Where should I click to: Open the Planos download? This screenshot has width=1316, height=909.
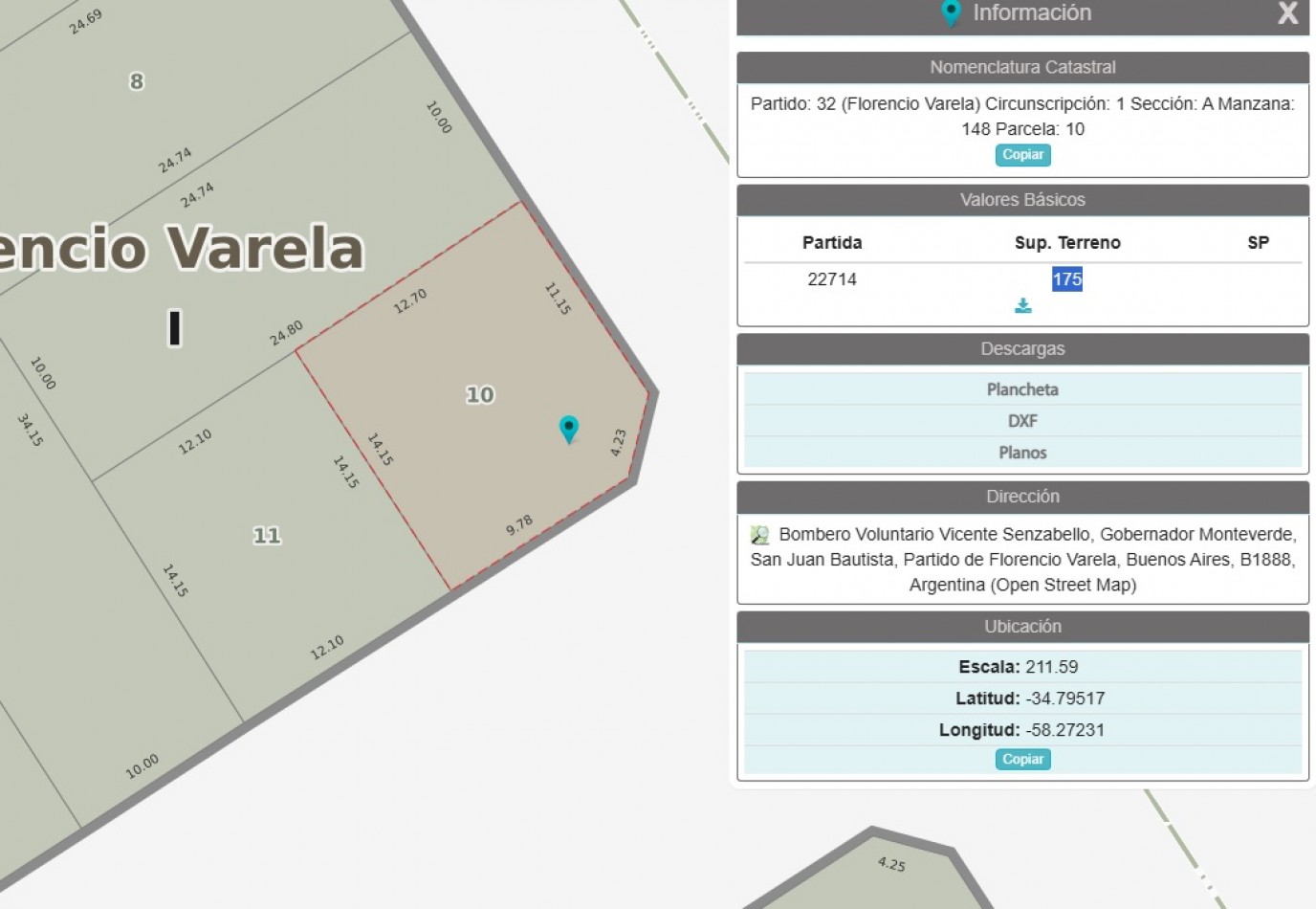(1022, 452)
